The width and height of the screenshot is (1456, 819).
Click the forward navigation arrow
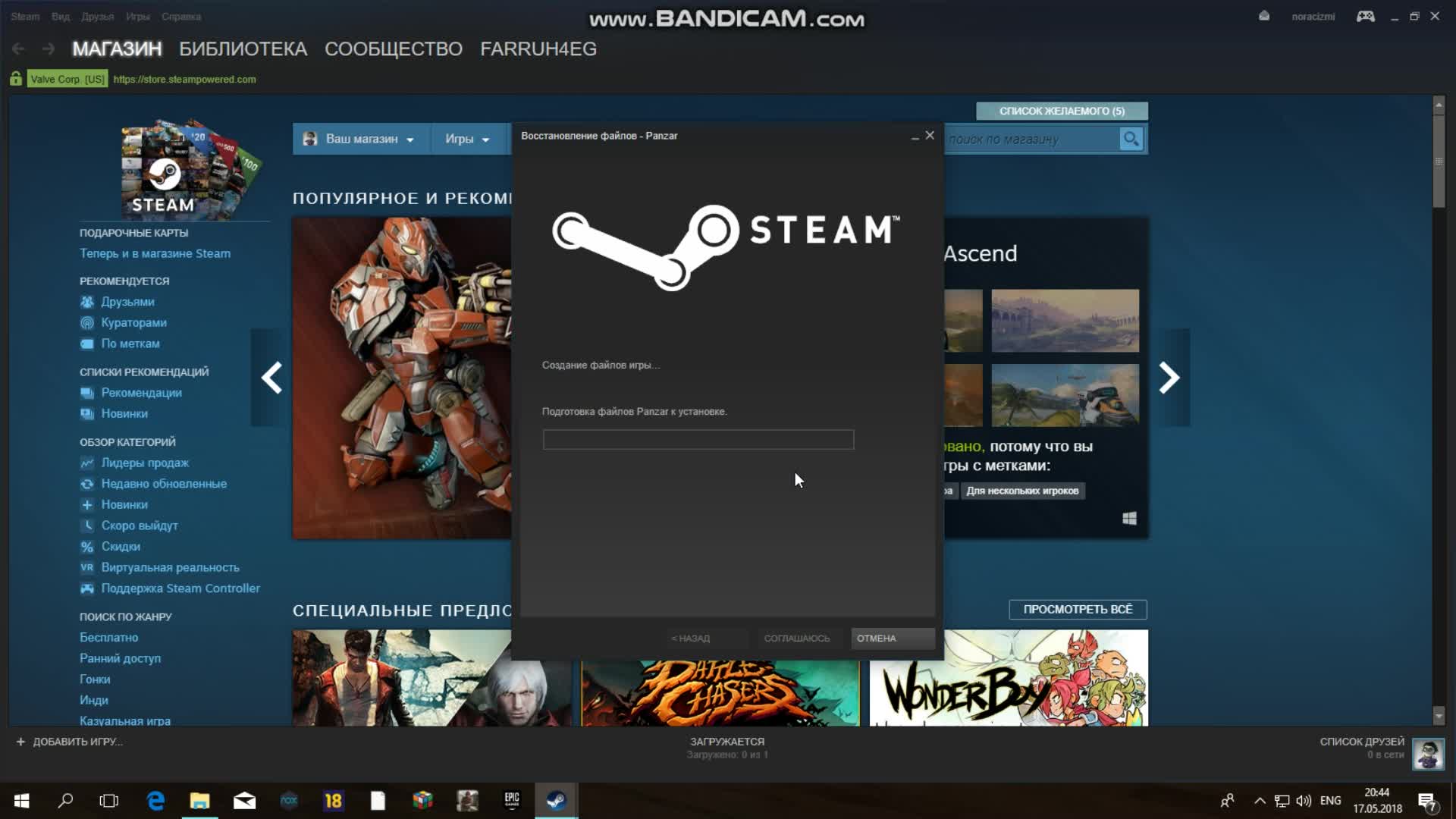(x=48, y=49)
